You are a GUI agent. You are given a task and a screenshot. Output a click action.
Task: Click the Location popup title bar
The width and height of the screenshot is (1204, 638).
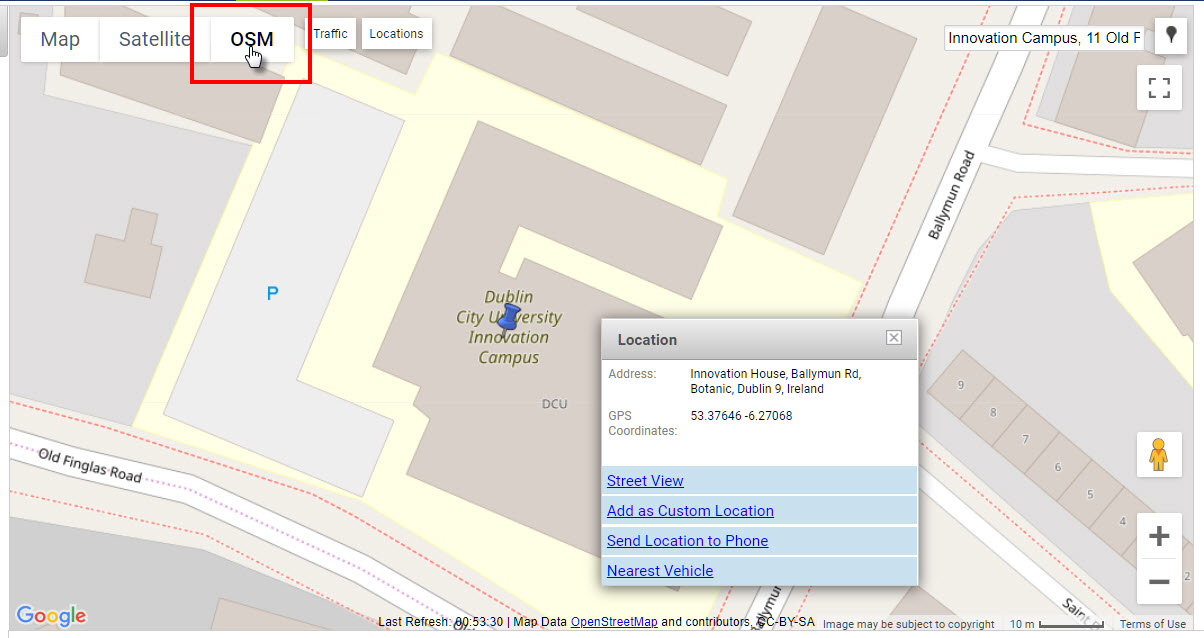pos(759,340)
